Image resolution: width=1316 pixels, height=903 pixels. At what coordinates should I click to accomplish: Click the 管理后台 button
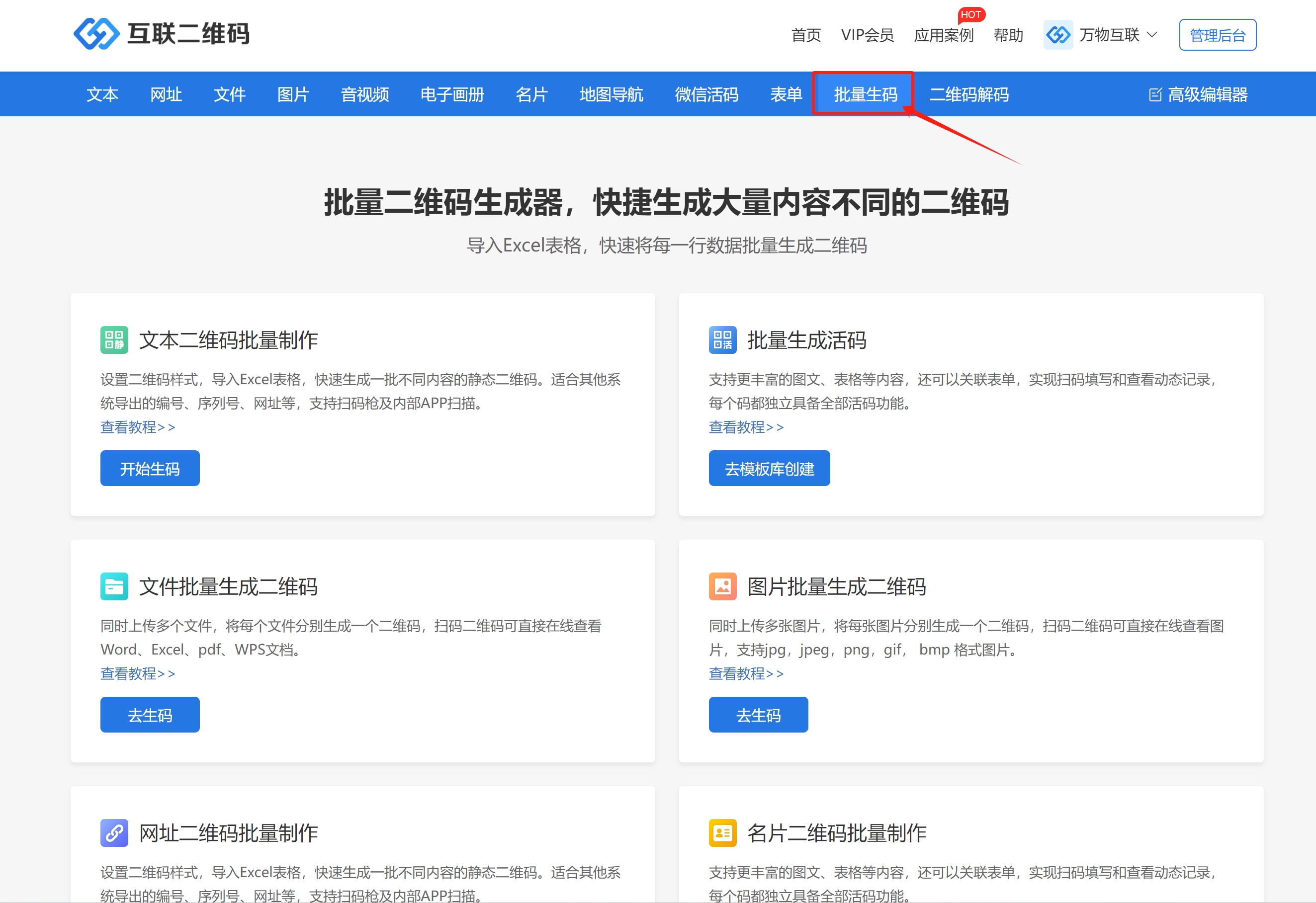1218,35
